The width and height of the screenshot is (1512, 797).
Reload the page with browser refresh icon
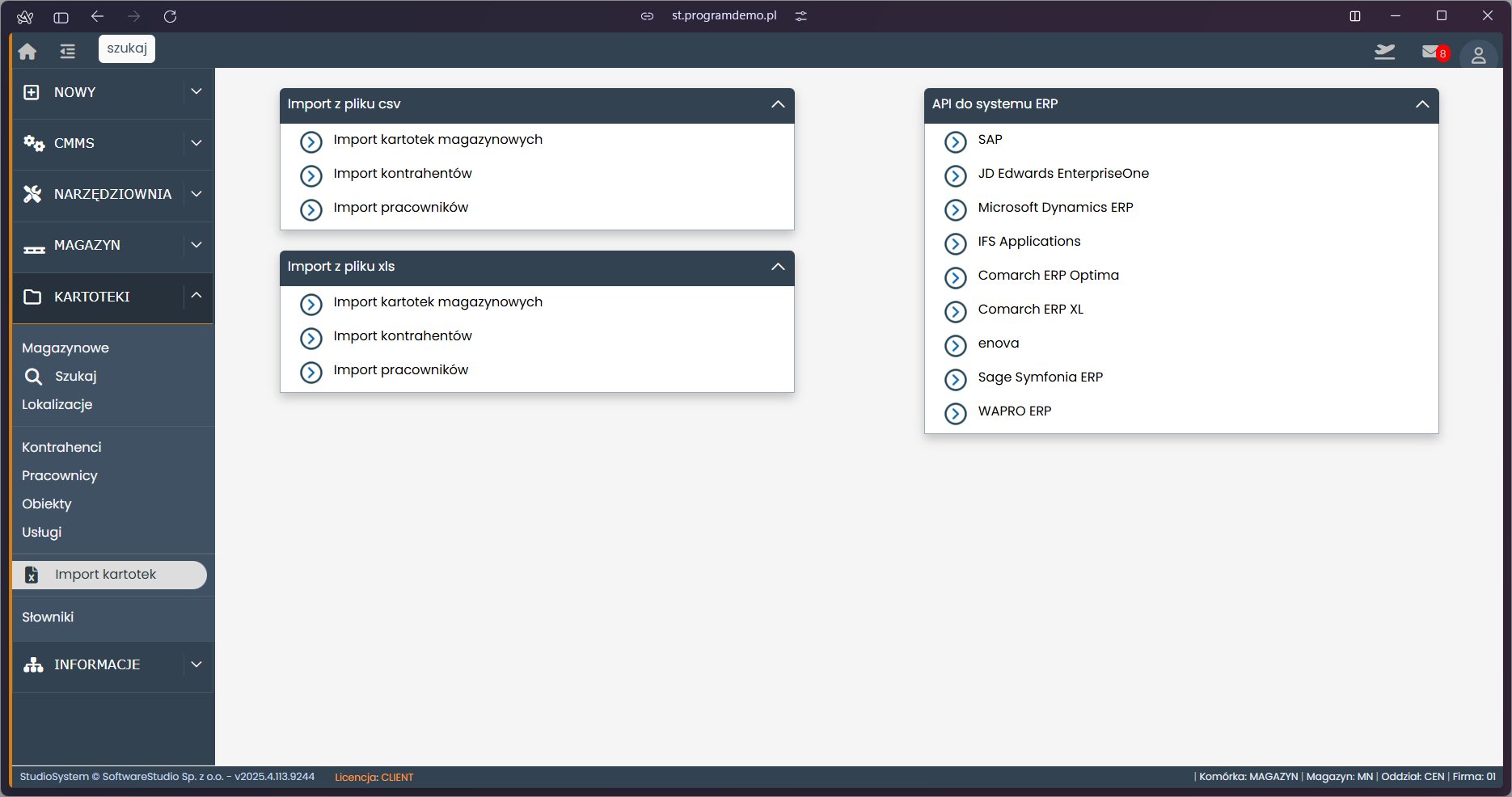point(170,16)
